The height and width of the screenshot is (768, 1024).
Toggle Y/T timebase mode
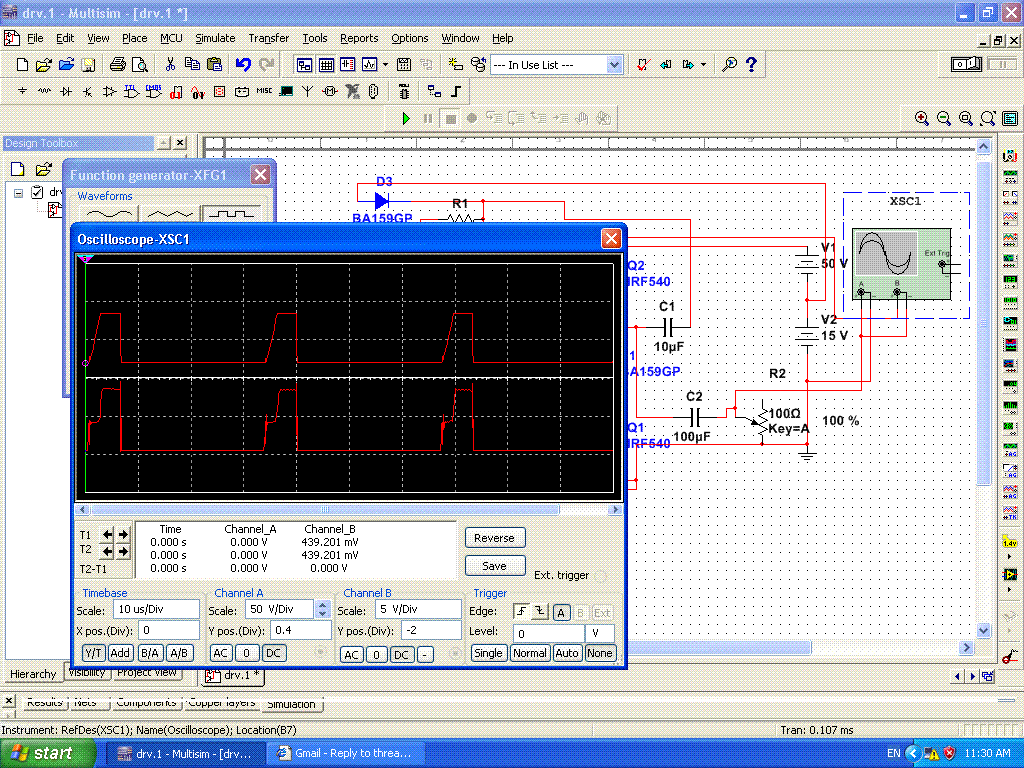click(x=93, y=652)
